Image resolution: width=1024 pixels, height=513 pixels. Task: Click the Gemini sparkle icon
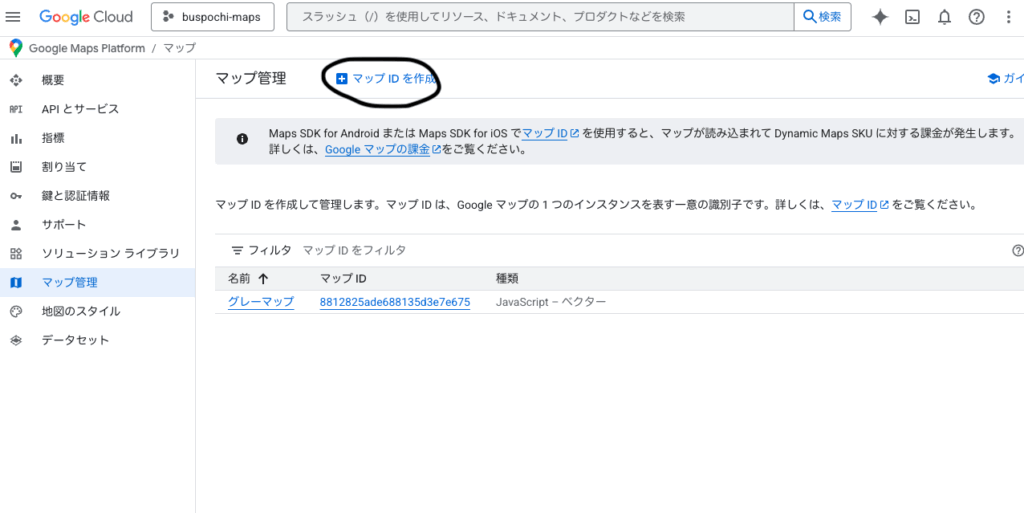click(880, 17)
